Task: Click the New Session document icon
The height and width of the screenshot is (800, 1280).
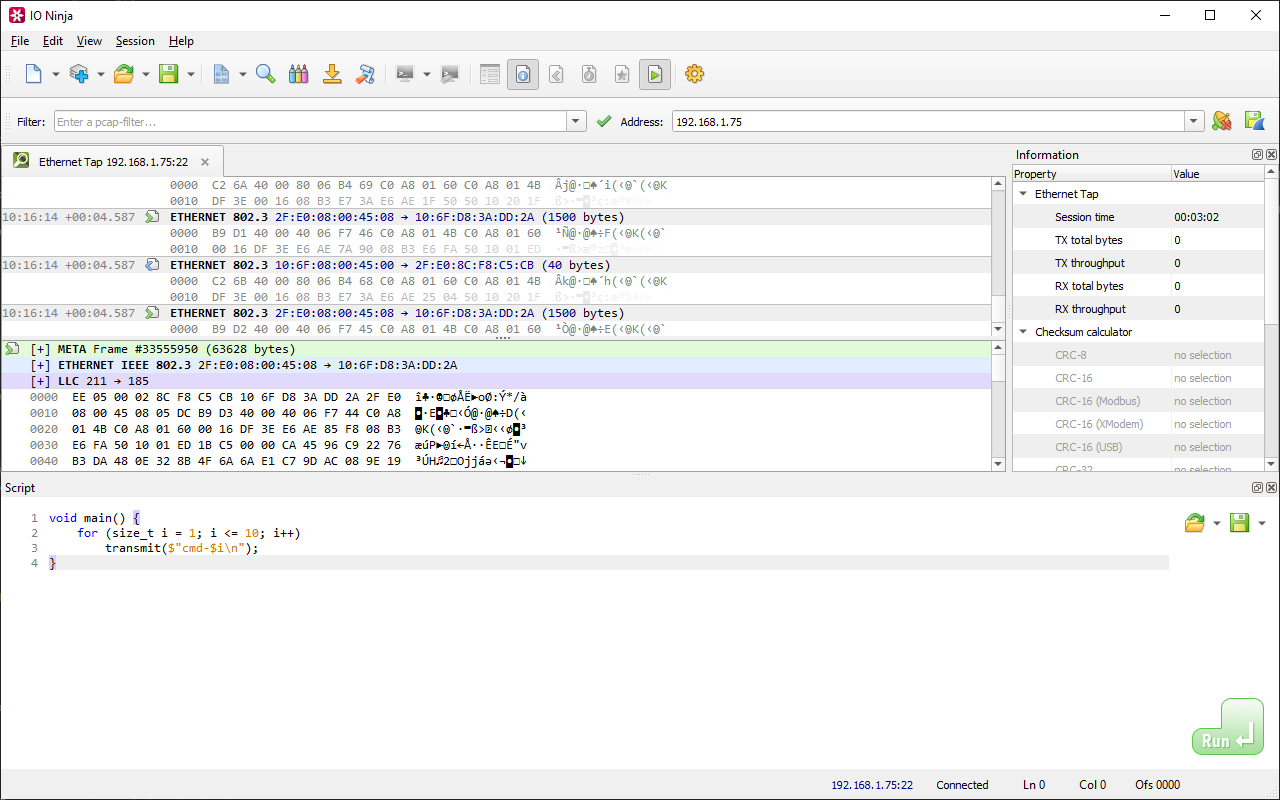Action: click(33, 74)
